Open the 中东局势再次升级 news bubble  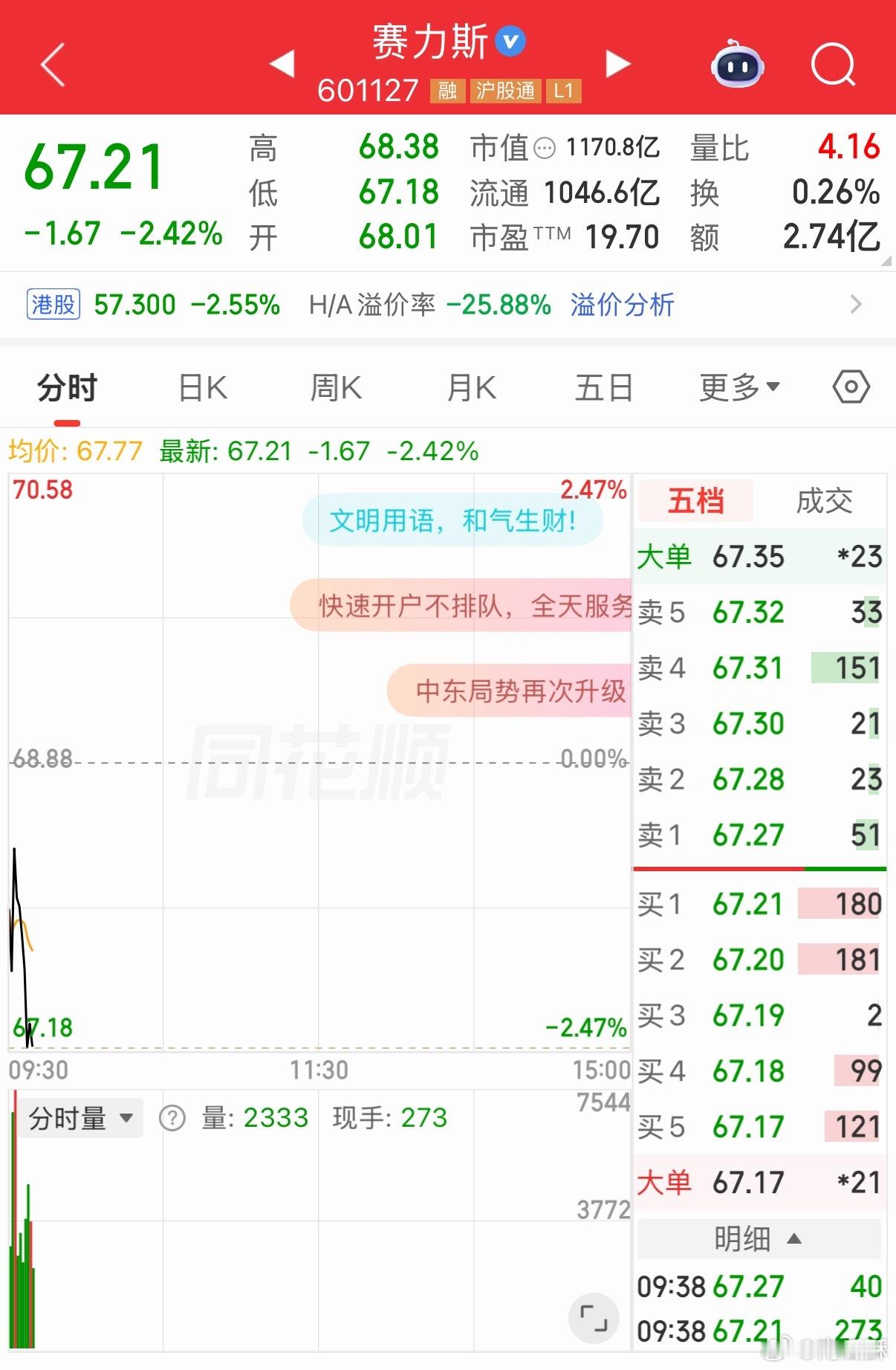[510, 691]
